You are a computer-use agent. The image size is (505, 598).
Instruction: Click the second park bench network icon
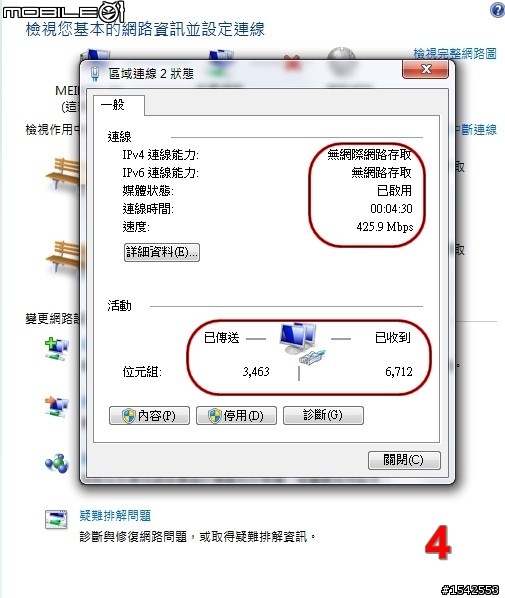63,256
